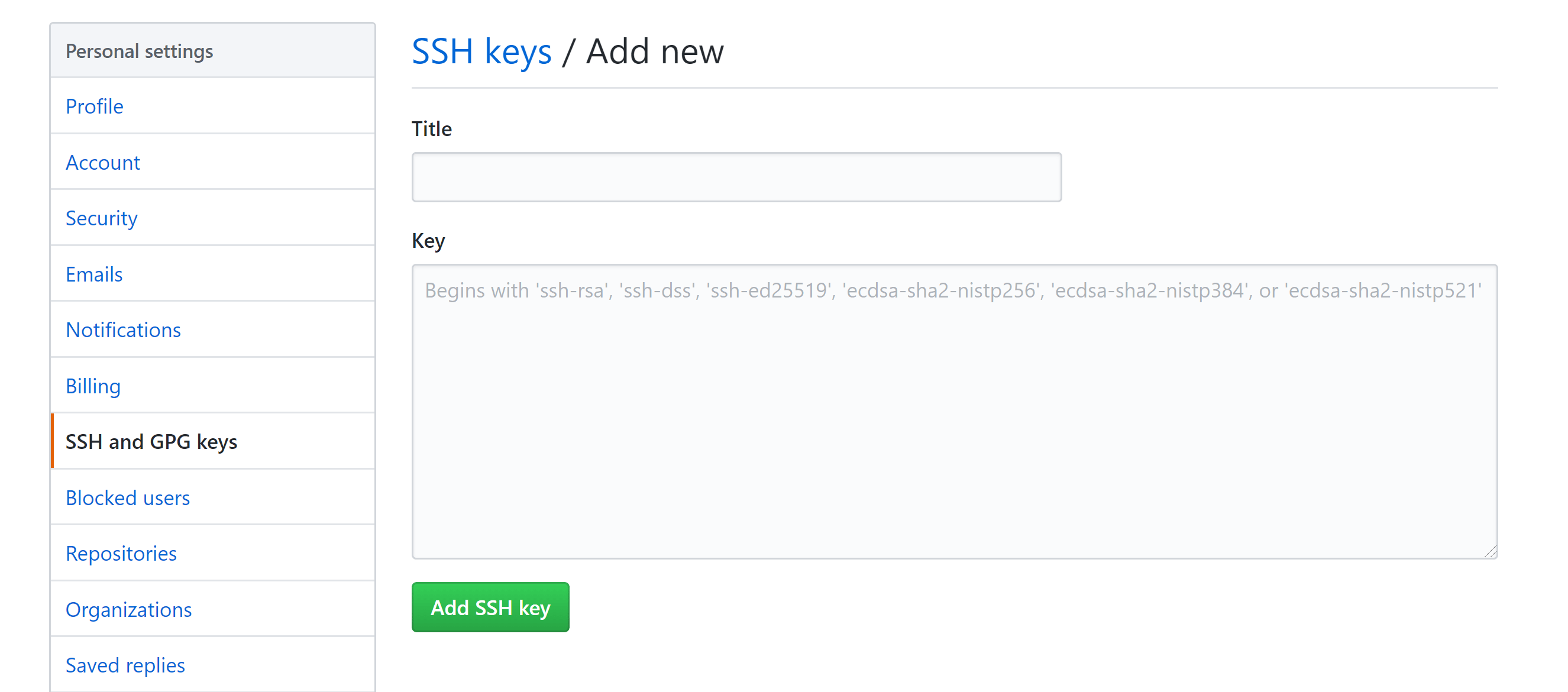The image size is (1568, 692).
Task: Click the Title field label
Action: pyautogui.click(x=431, y=128)
